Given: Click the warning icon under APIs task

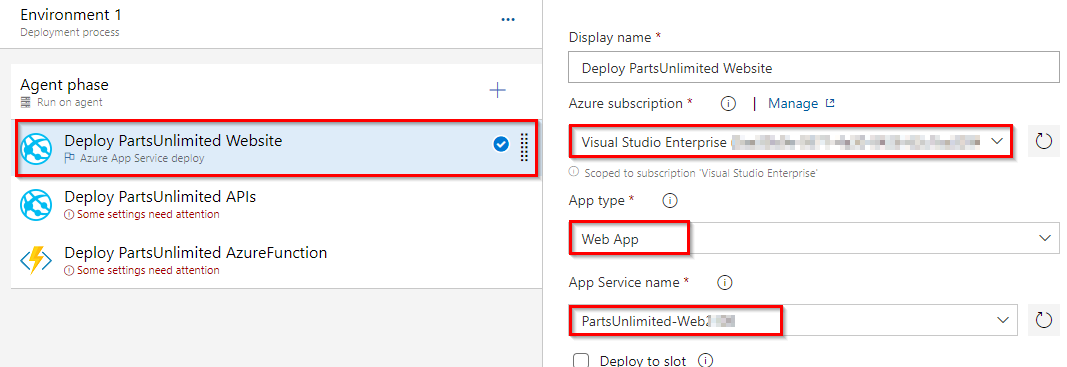Looking at the screenshot, I should pos(69,214).
